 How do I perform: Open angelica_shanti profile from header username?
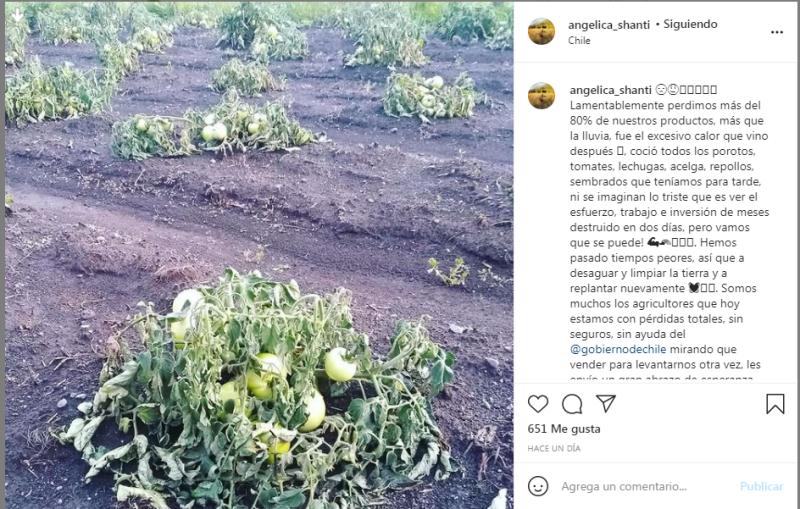609,24
